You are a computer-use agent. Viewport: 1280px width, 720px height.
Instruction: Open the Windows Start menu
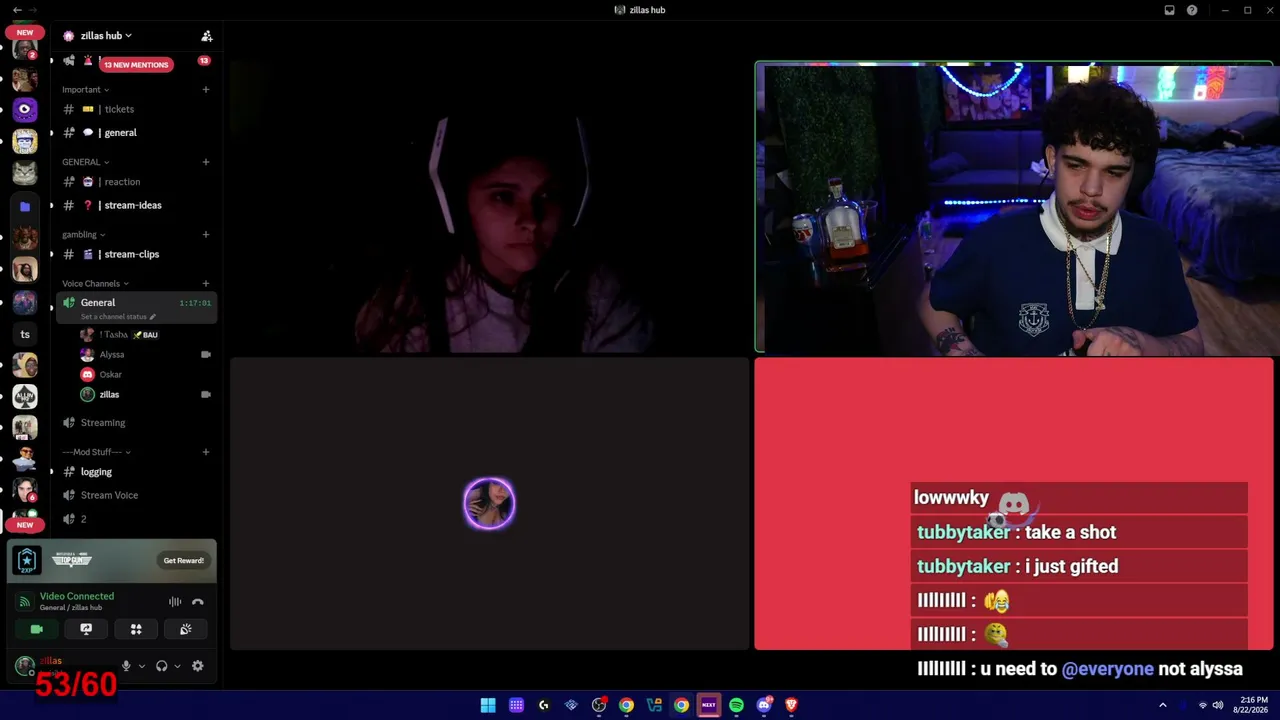tap(488, 705)
